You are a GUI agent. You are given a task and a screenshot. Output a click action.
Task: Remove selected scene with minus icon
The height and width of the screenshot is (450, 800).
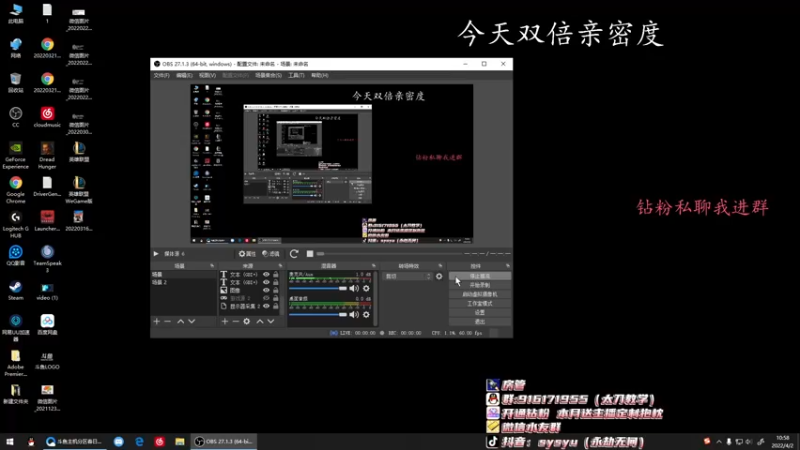click(x=167, y=321)
